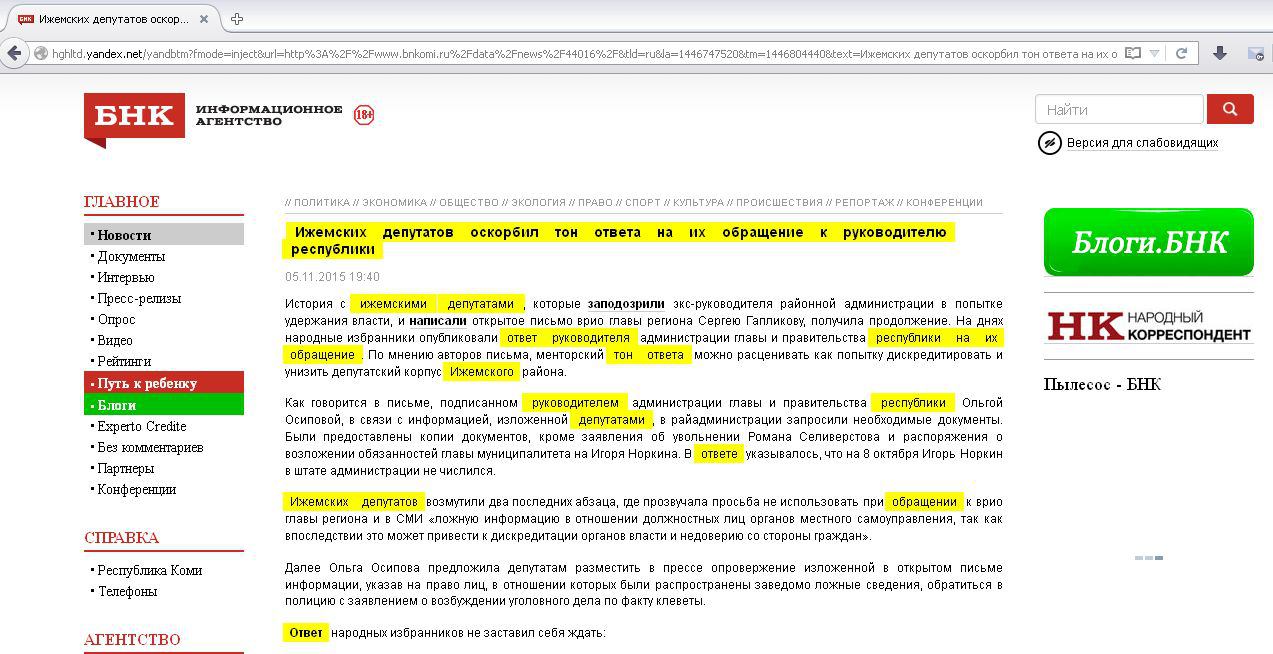Viewport: 1273px width, 654px height.
Task: Click the Найти search input field
Action: coord(1118,109)
